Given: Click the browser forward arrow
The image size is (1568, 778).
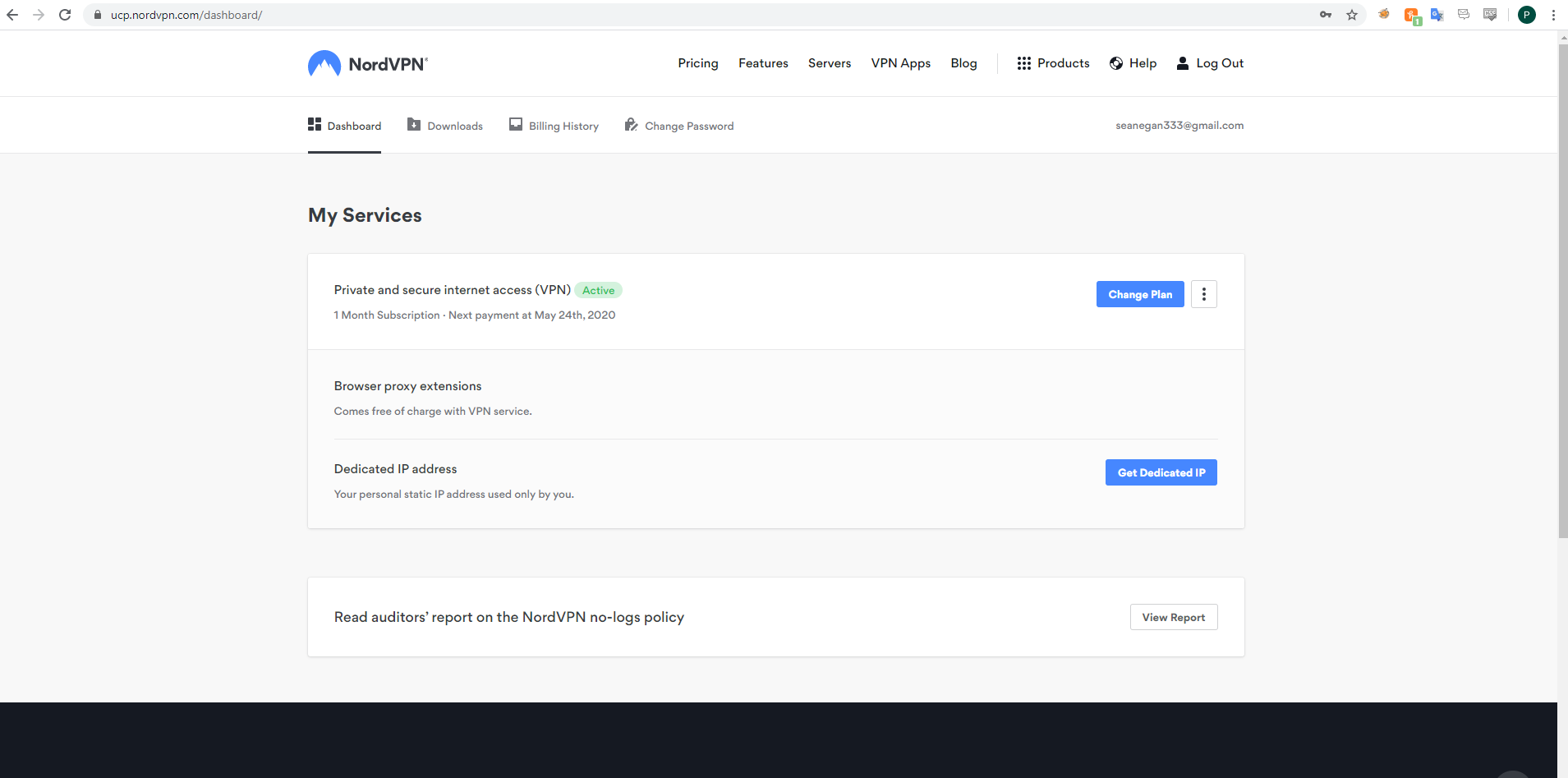Looking at the screenshot, I should coord(39,15).
